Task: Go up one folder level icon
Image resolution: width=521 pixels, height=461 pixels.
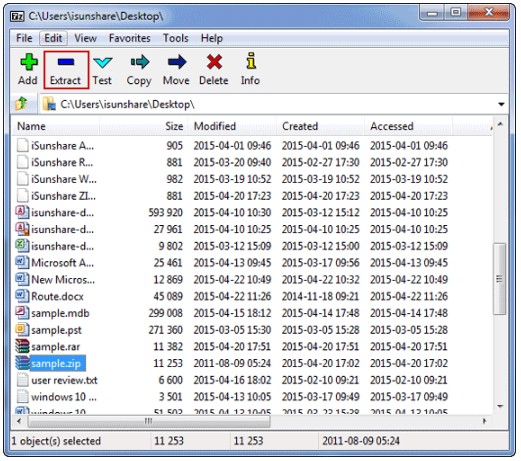Action: (x=22, y=104)
